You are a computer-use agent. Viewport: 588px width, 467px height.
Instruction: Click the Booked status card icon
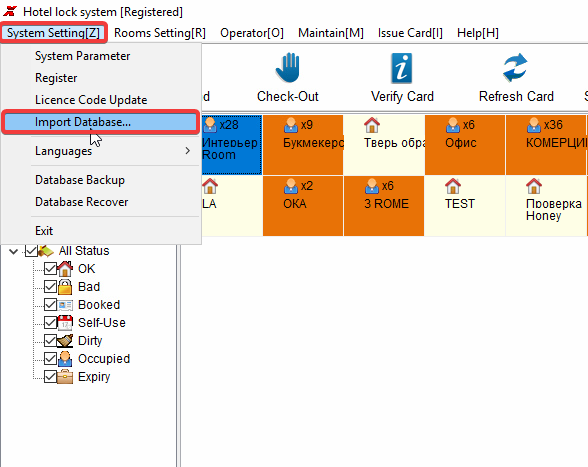tap(65, 305)
